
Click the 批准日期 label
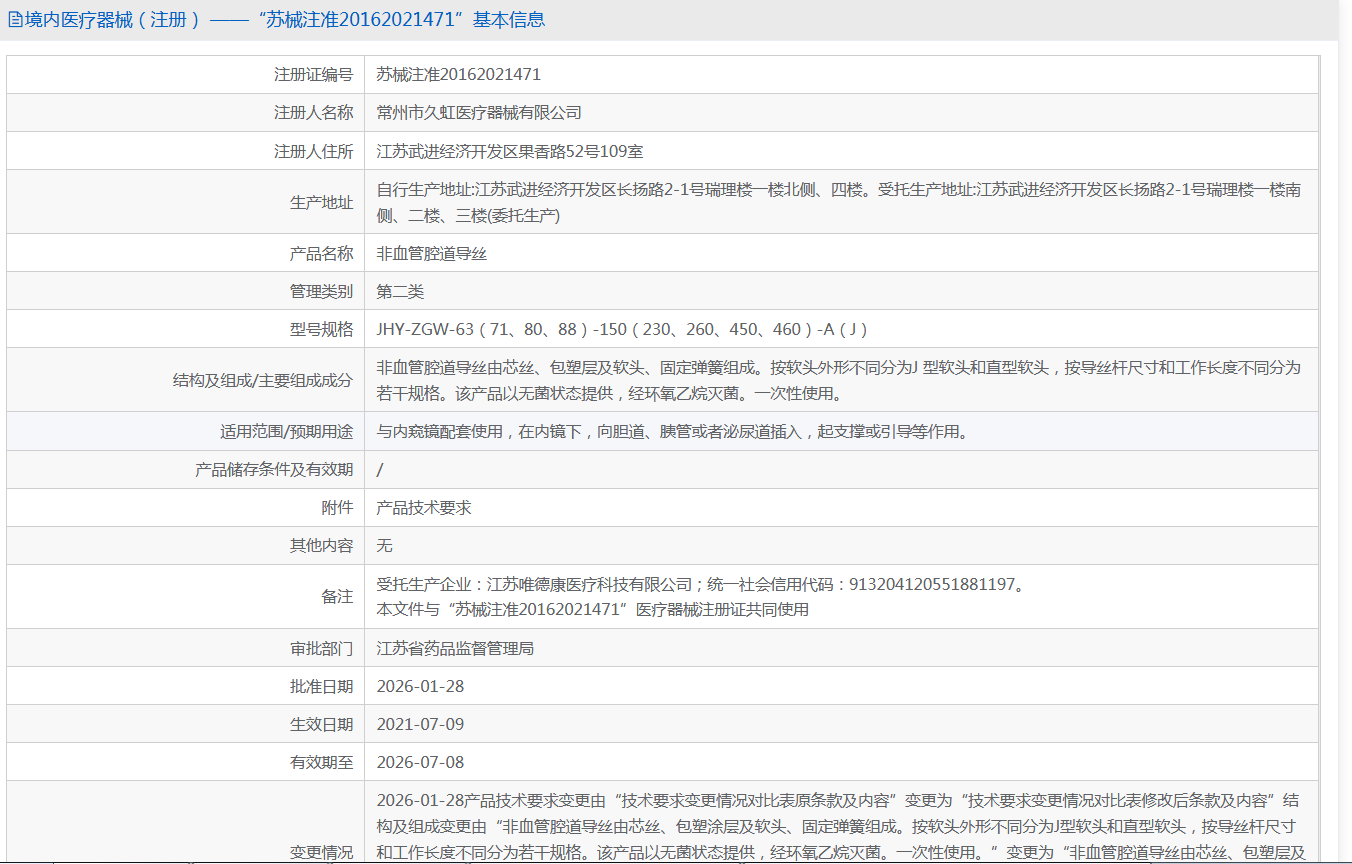coord(322,687)
